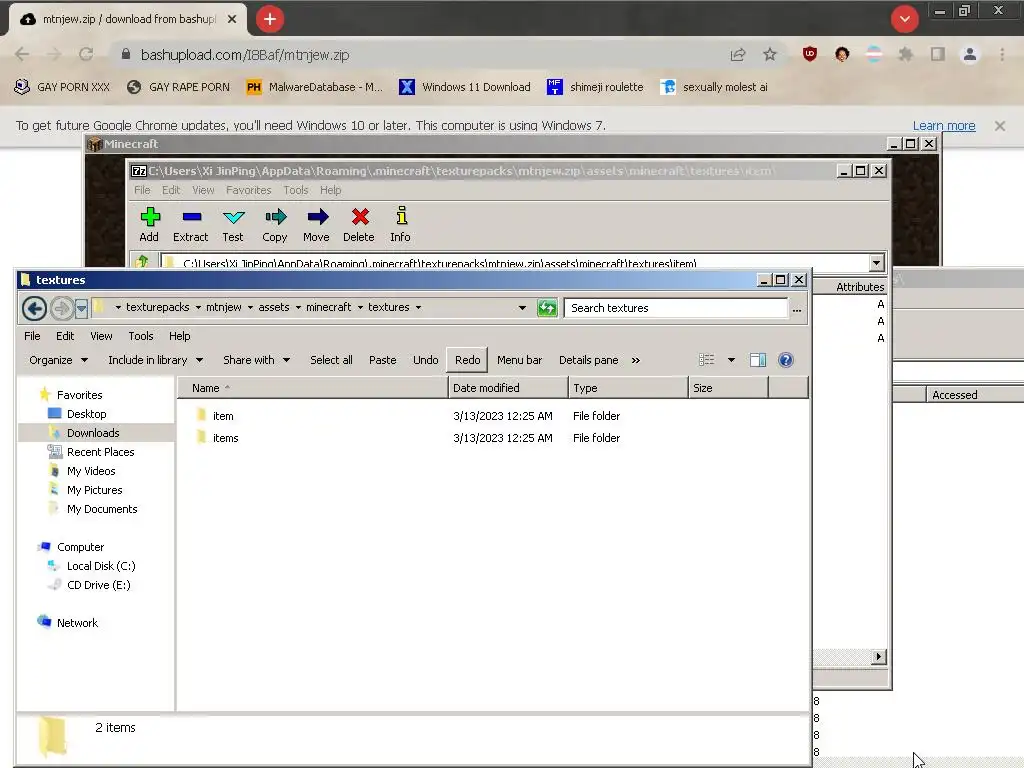Image resolution: width=1024 pixels, height=768 pixels.
Task: Open the Favorites menu in 7-Zip
Action: pos(248,190)
